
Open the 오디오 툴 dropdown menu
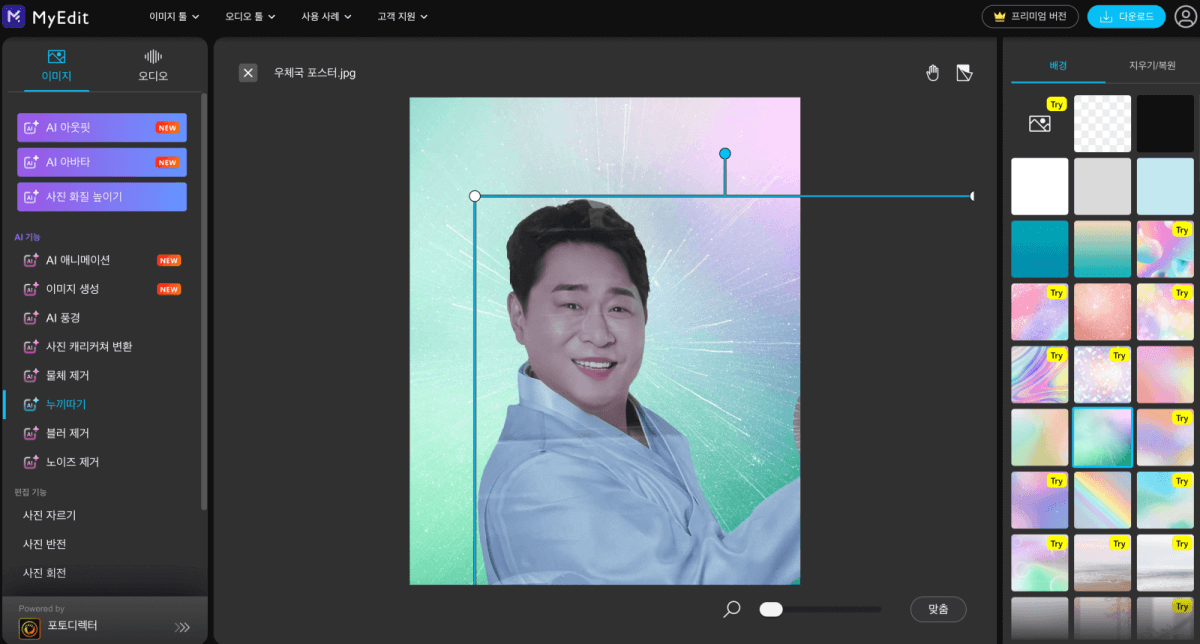coord(250,16)
